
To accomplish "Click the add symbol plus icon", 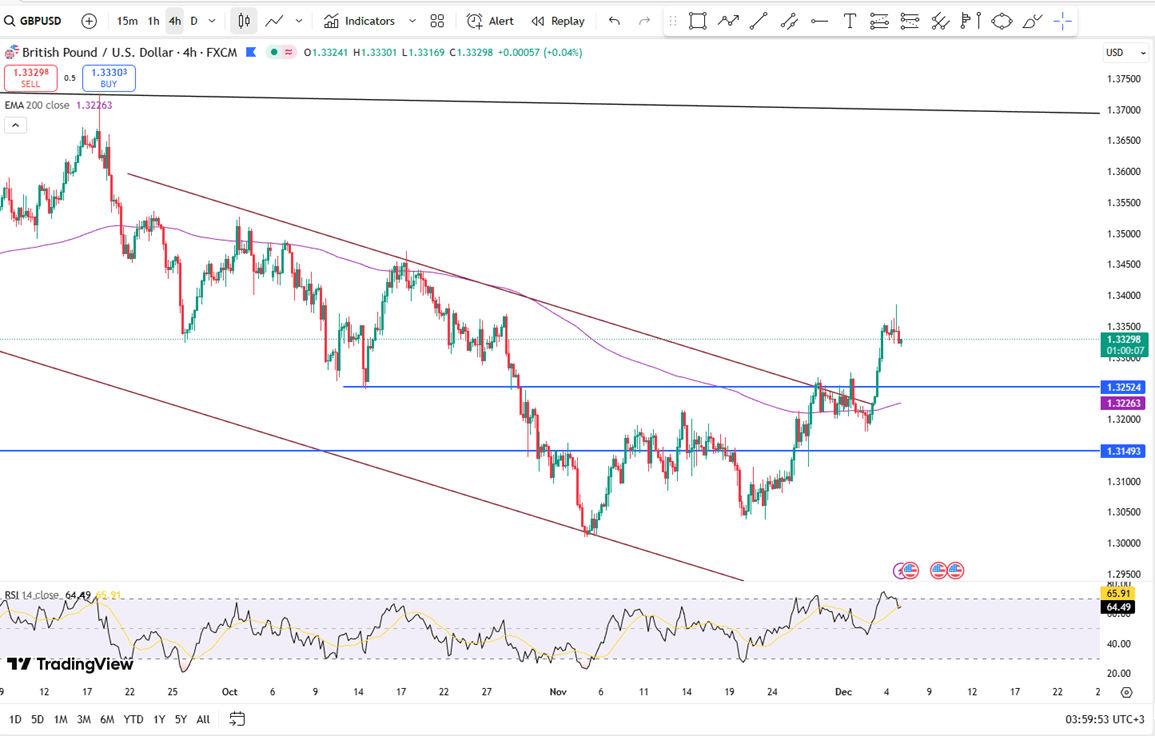I will point(89,21).
